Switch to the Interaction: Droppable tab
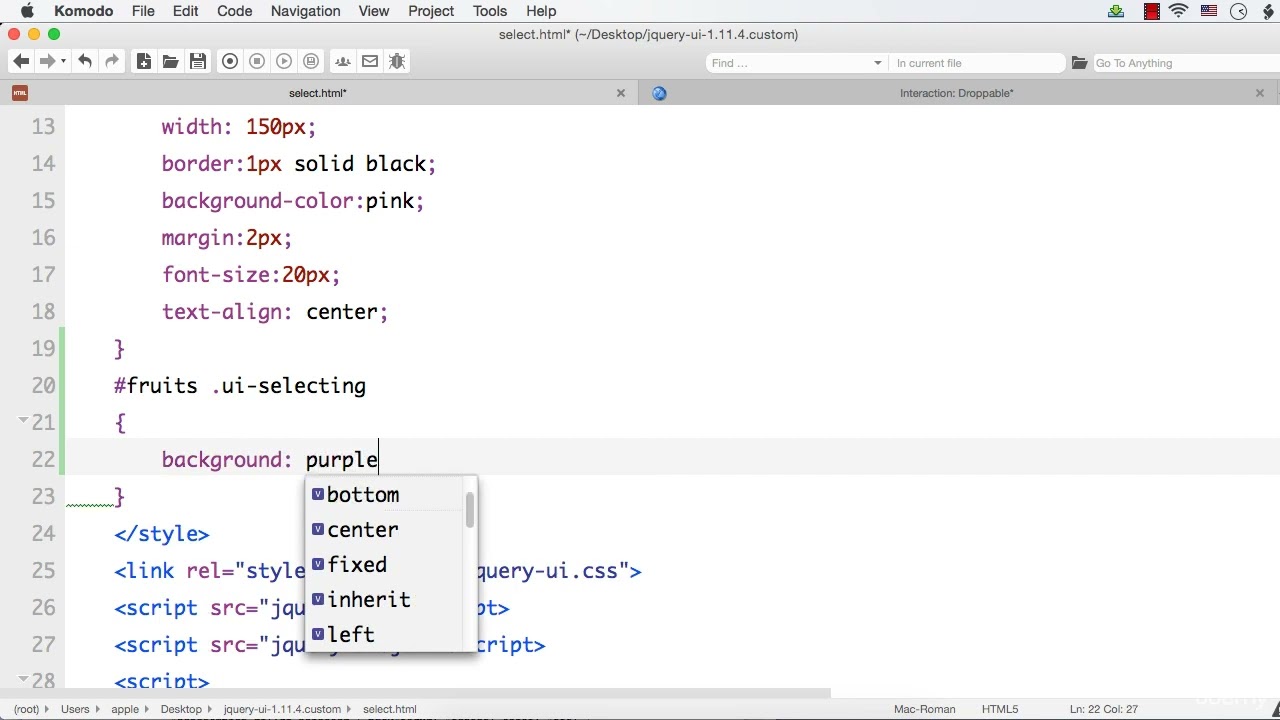The height and width of the screenshot is (720, 1280). pos(956,93)
